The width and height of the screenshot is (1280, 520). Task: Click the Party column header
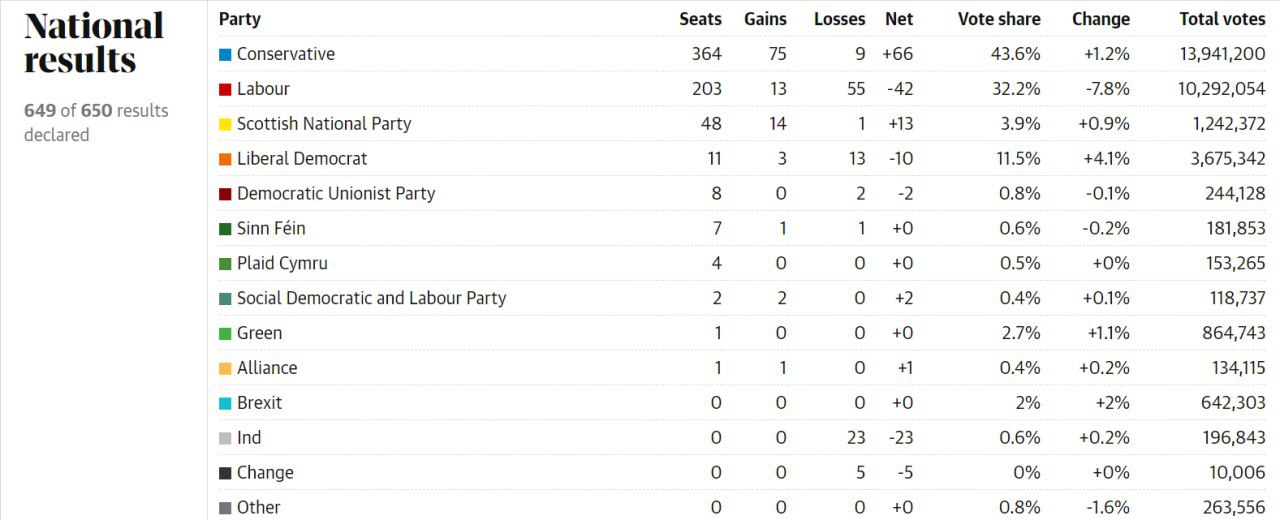pyautogui.click(x=240, y=19)
